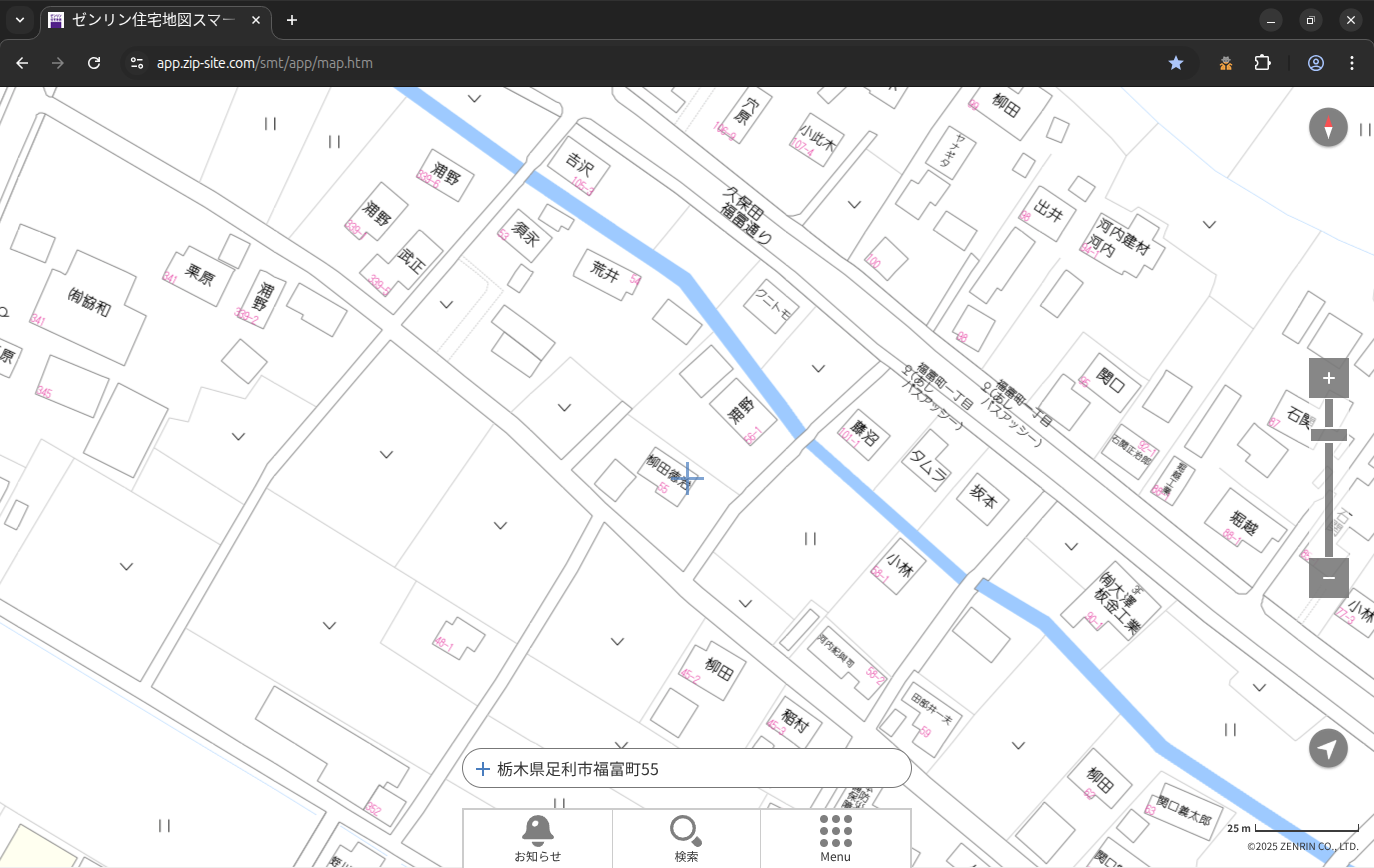
Task: Click the zoom level slider handle
Action: (1328, 435)
